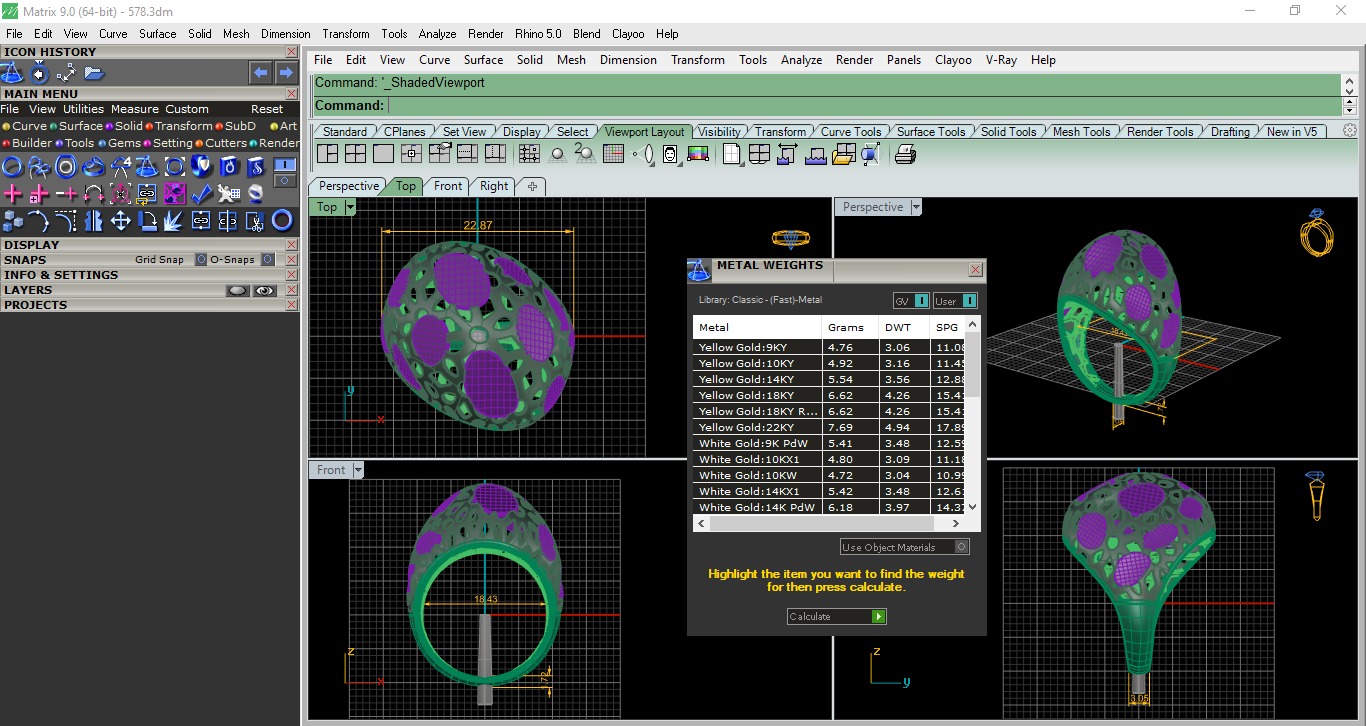This screenshot has height=726, width=1366.
Task: Click the blue shield icon
Action: click(x=201, y=167)
